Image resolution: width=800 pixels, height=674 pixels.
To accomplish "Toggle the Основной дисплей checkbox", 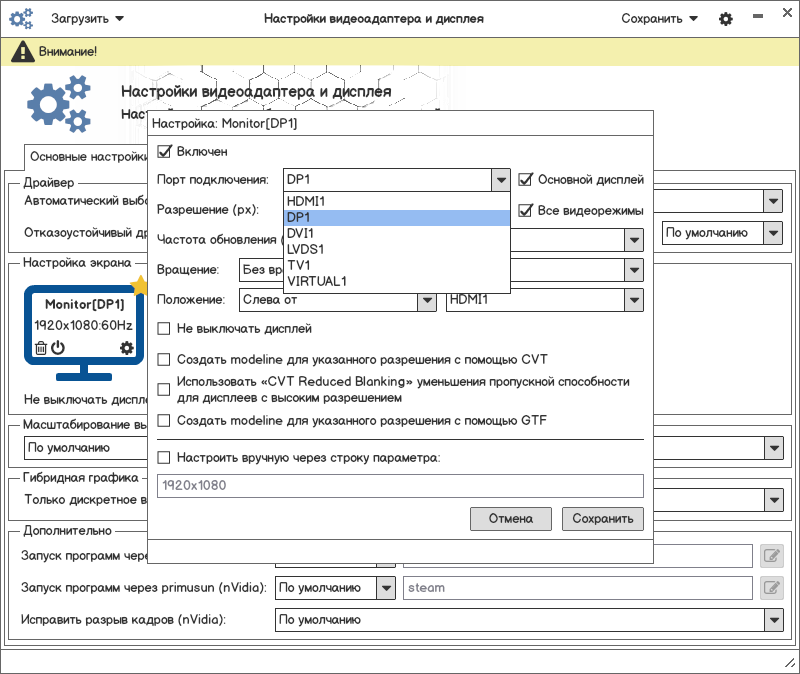I will point(526,180).
